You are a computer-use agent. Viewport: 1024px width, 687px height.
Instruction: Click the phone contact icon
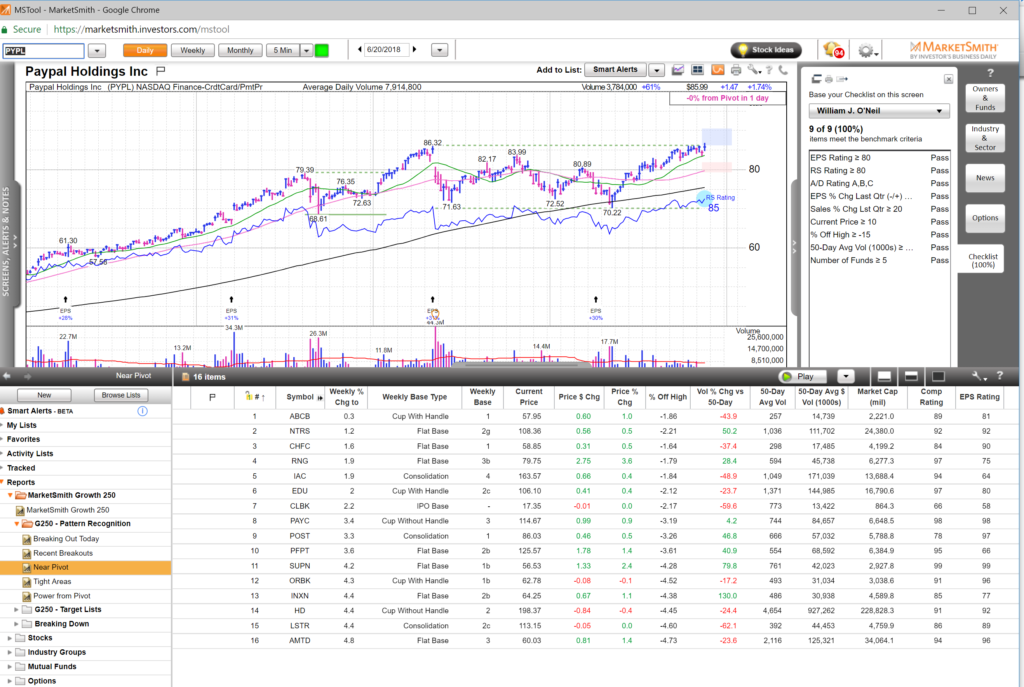(x=782, y=70)
